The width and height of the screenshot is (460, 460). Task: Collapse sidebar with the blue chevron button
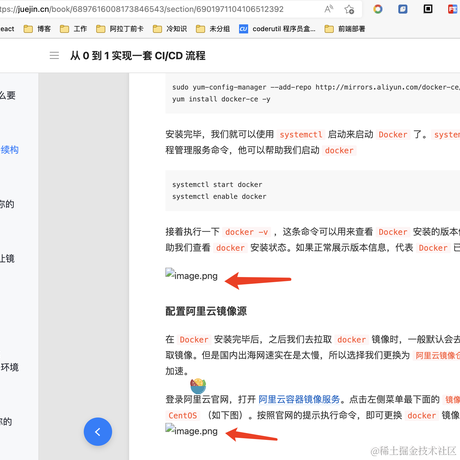[98, 432]
